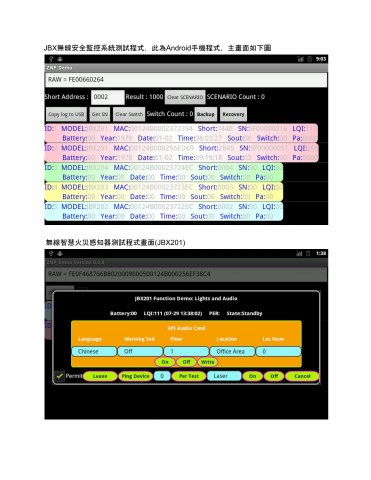Viewport: 371px width, 480px height.
Task: Select device row with MAC 00124B0002372394
Action: 181,133
